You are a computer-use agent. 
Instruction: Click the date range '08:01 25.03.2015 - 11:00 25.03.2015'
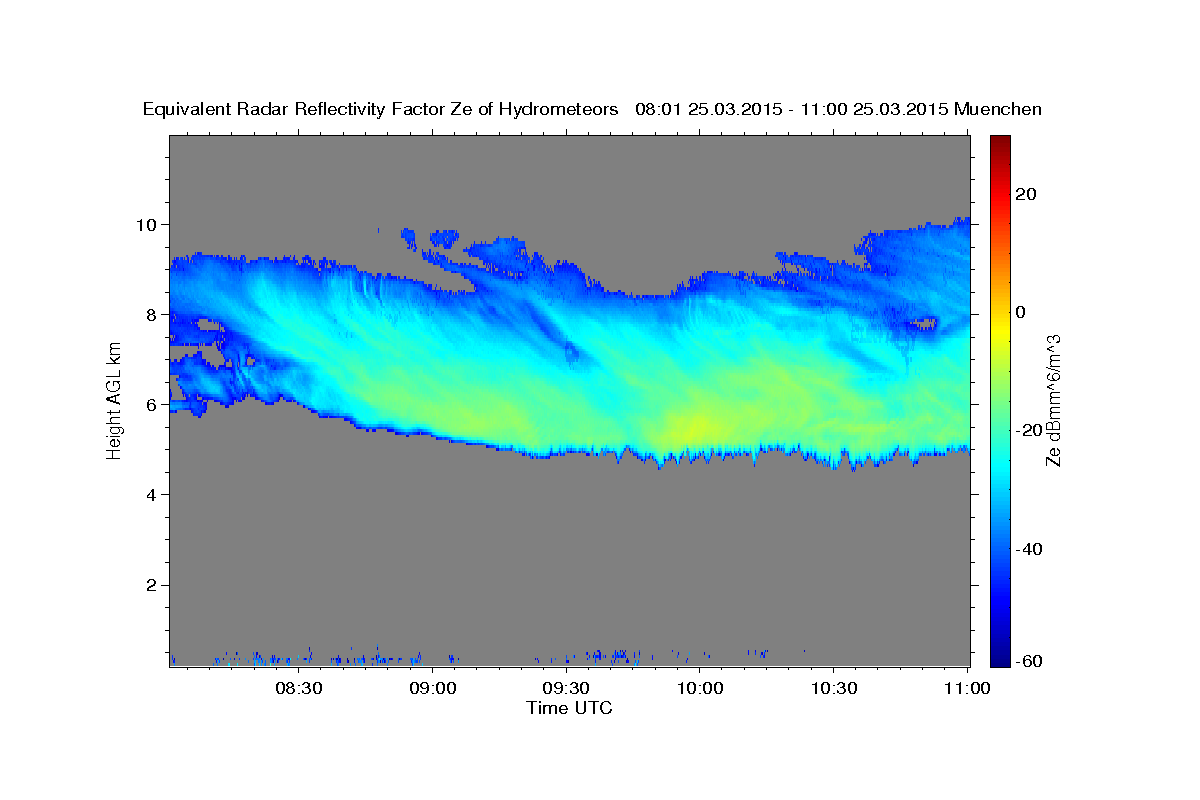click(792, 109)
